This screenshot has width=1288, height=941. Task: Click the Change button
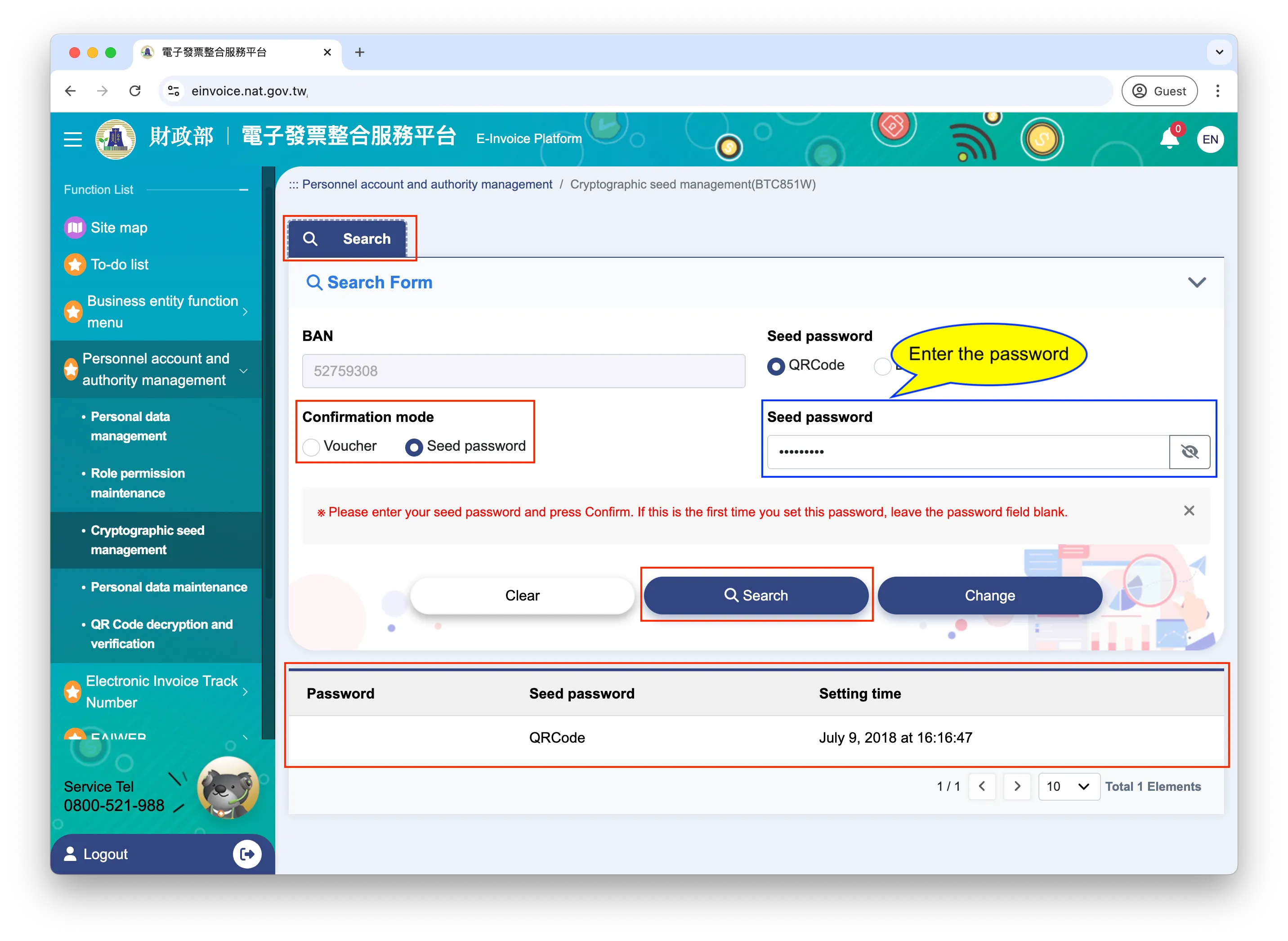click(990, 595)
